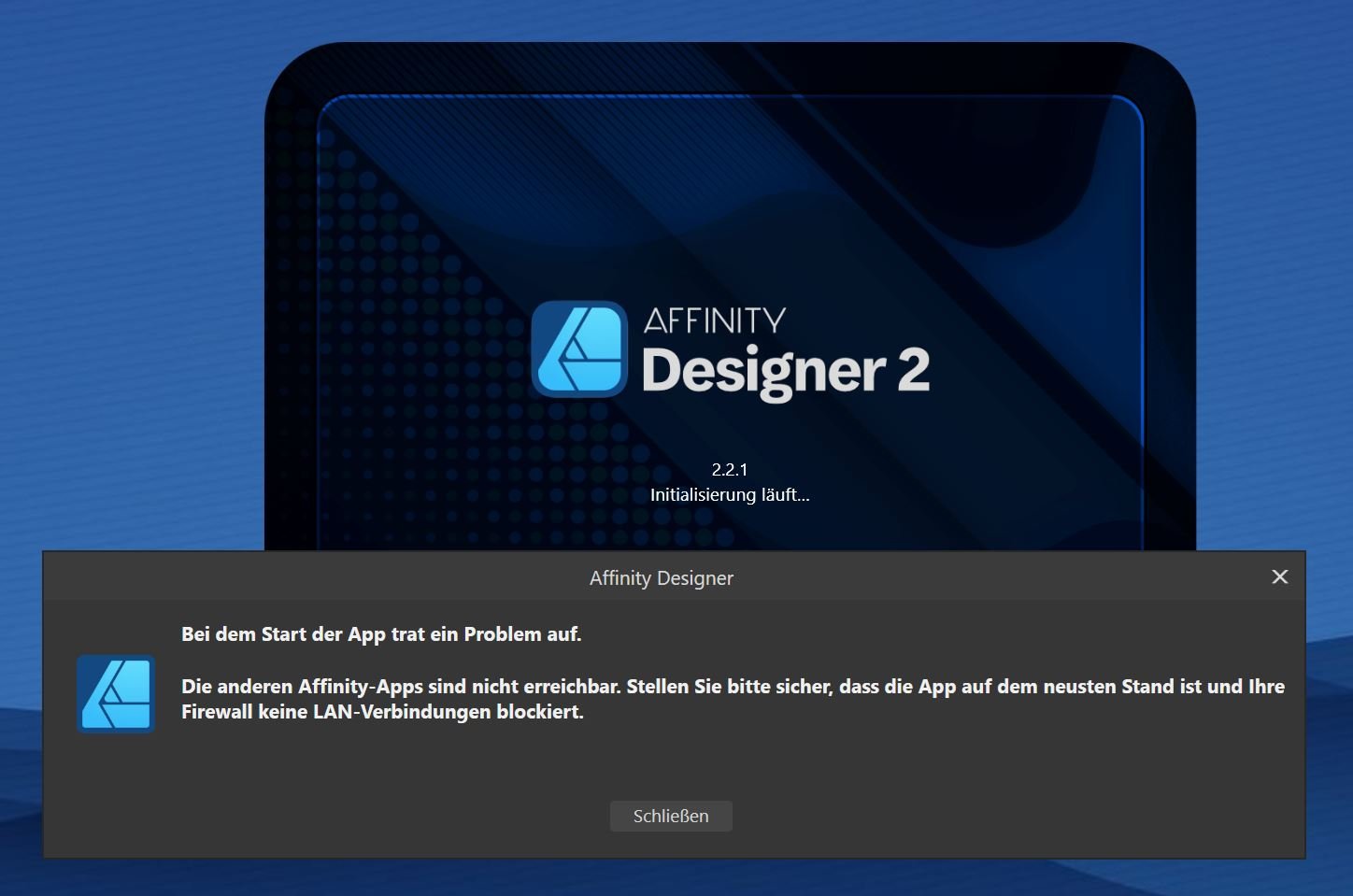
Task: Click the "Designer 2" splash title
Action: [786, 372]
